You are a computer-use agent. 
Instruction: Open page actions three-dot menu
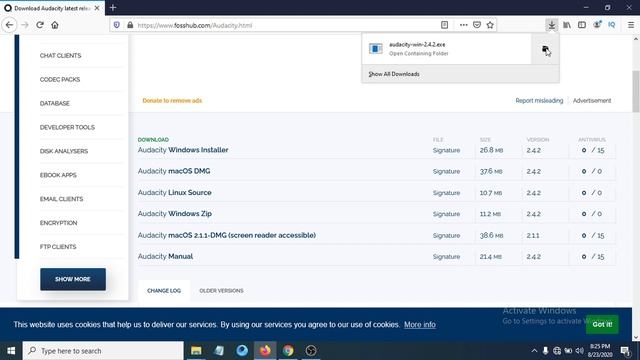(x=463, y=25)
